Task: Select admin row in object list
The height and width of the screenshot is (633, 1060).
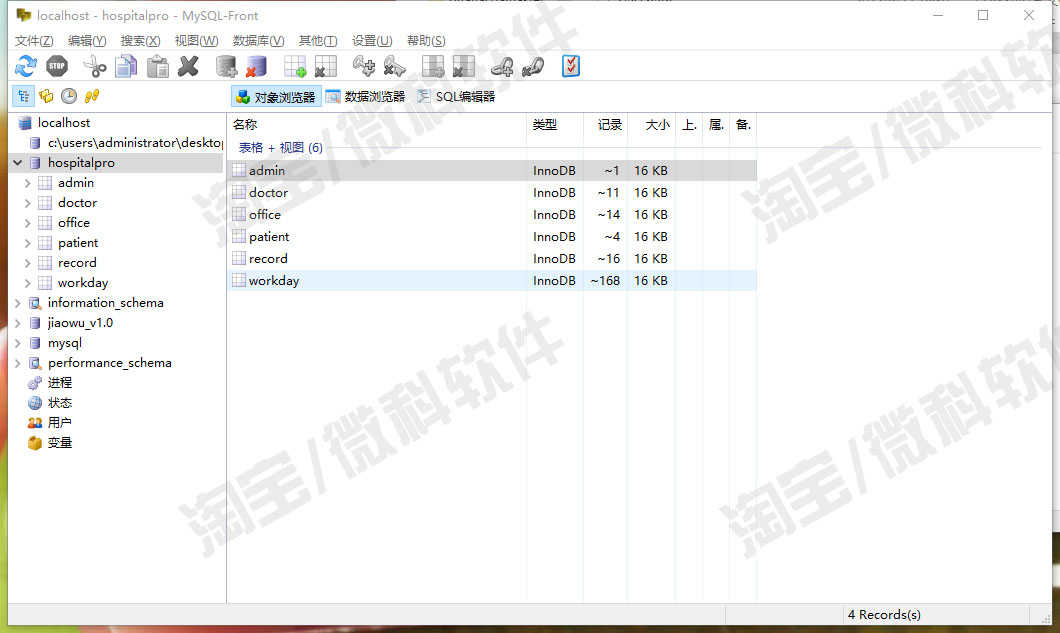Action: click(493, 170)
